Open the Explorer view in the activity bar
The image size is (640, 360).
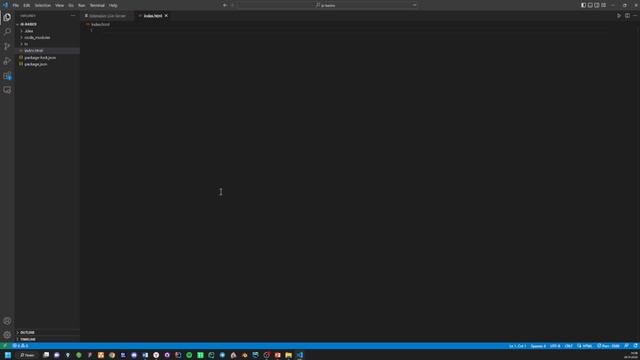click(x=7, y=17)
